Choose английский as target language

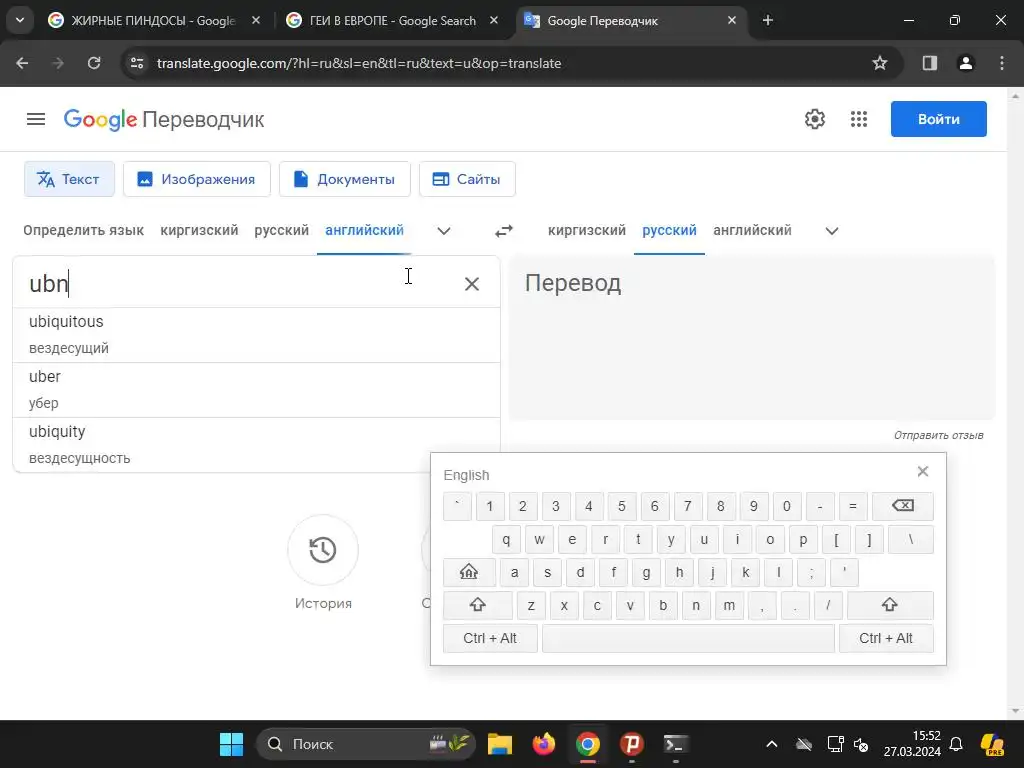(x=752, y=231)
